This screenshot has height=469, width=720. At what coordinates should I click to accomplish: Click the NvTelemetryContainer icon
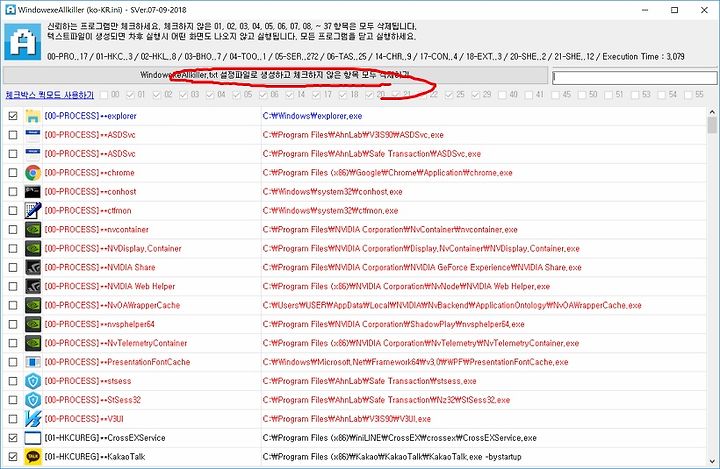33,343
